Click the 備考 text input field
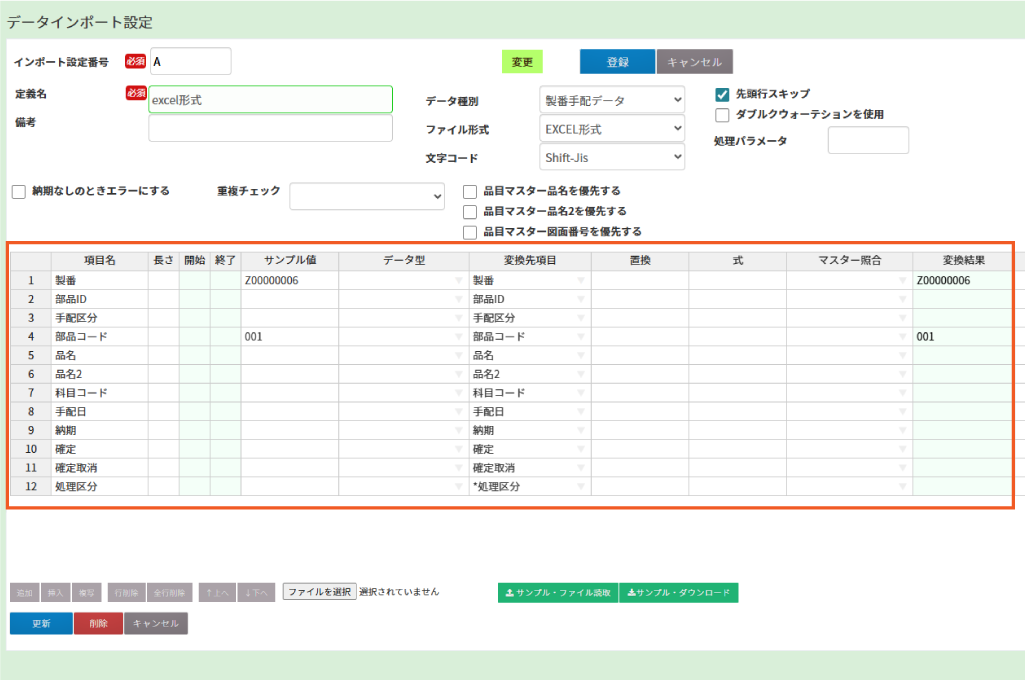 270,128
